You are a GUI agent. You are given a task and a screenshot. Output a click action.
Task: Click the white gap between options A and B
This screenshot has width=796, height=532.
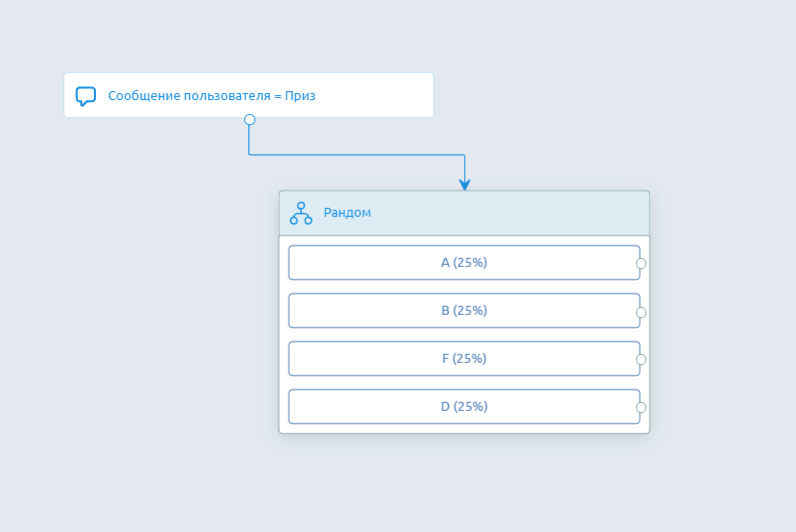coord(464,287)
